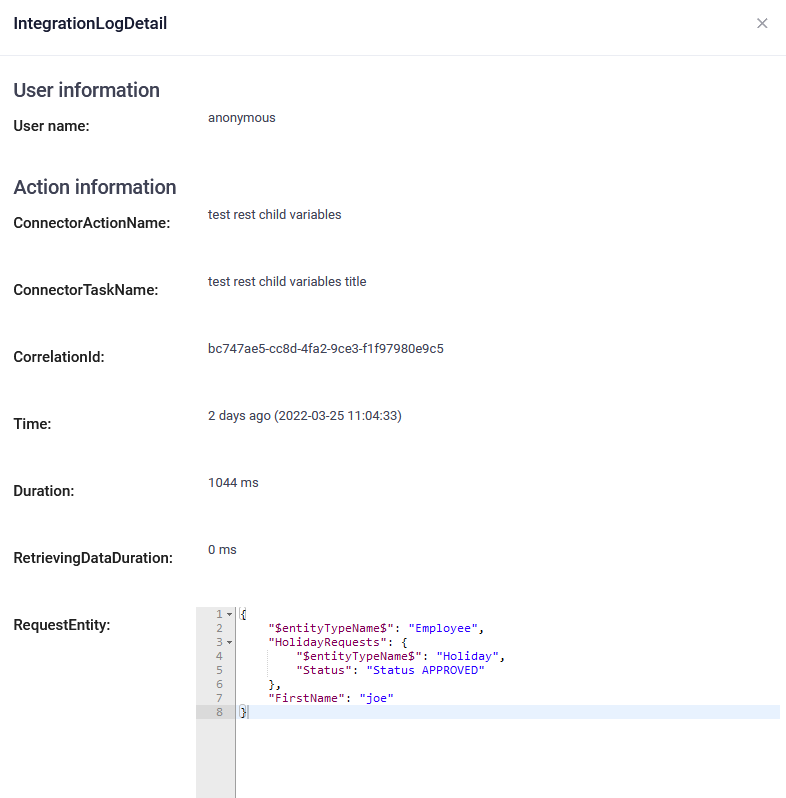Close the IntegrationLogDetail dialog
Image resolution: width=786 pixels, height=798 pixels.
[x=762, y=23]
